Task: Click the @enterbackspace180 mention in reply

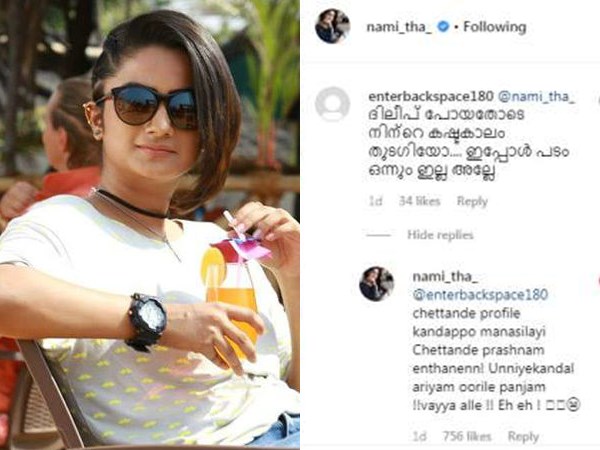Action: [480, 295]
